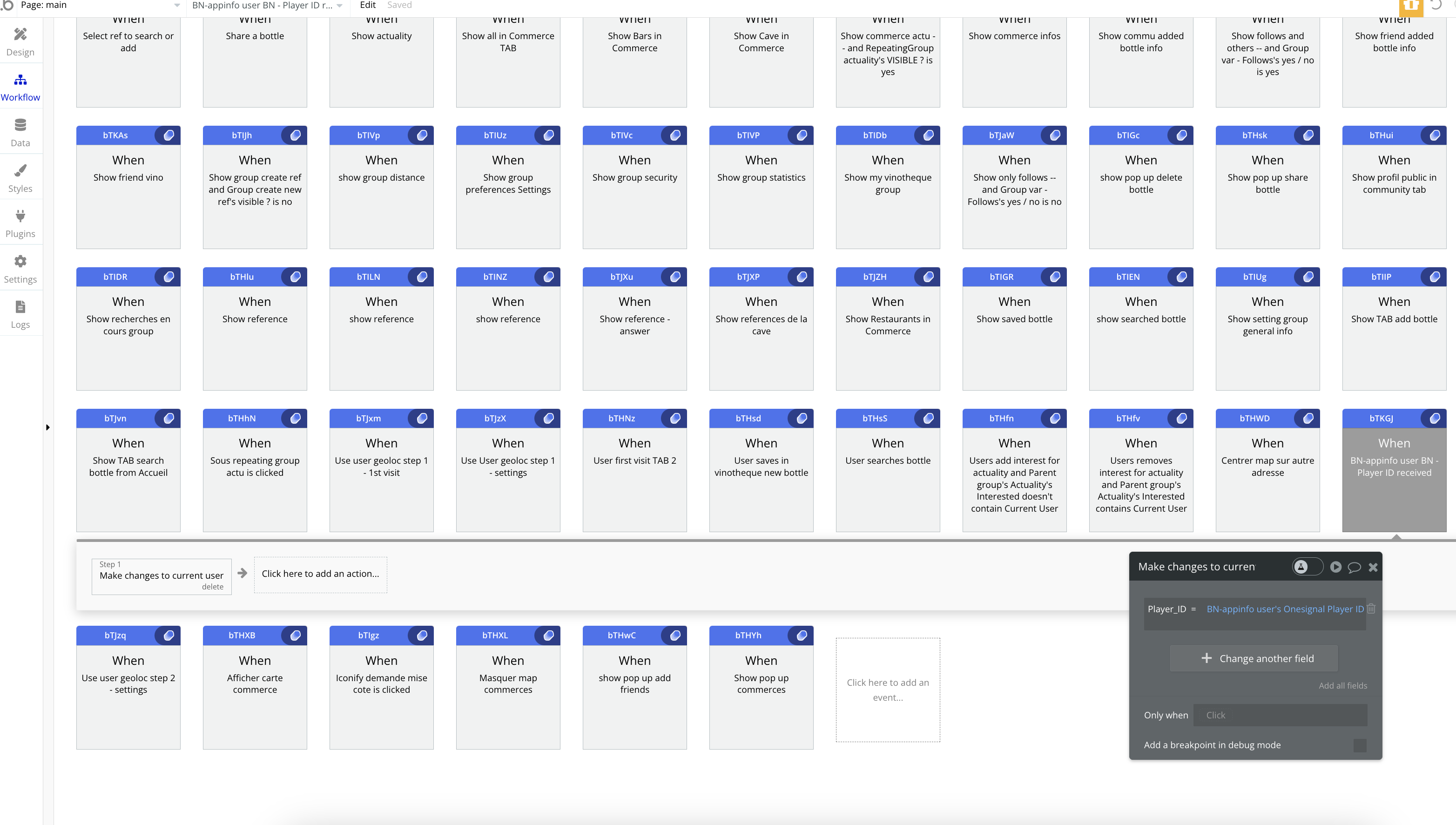
Task: Toggle the flask switch in action panel
Action: 1308,567
